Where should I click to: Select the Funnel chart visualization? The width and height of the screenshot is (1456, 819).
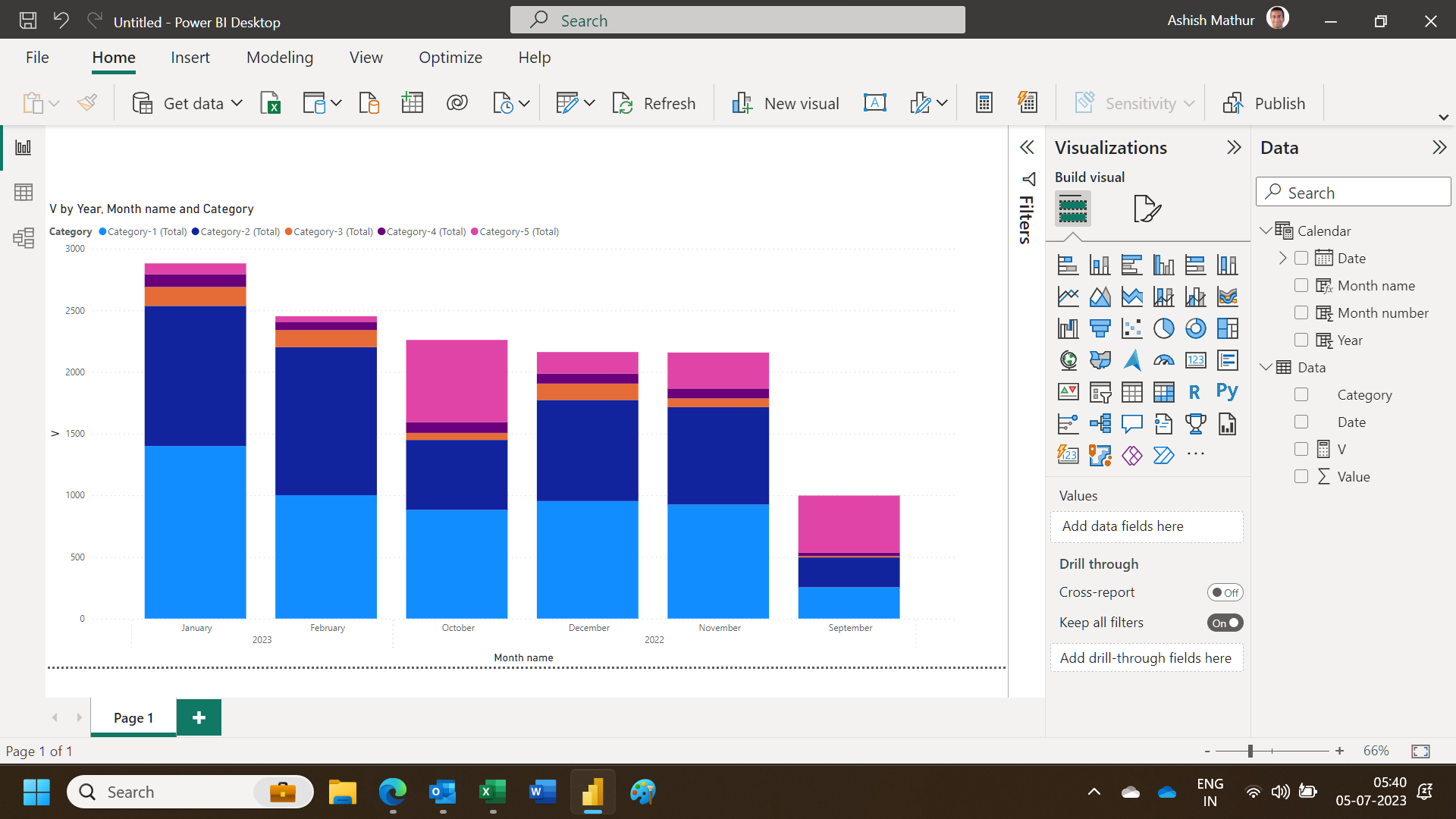coord(1100,328)
